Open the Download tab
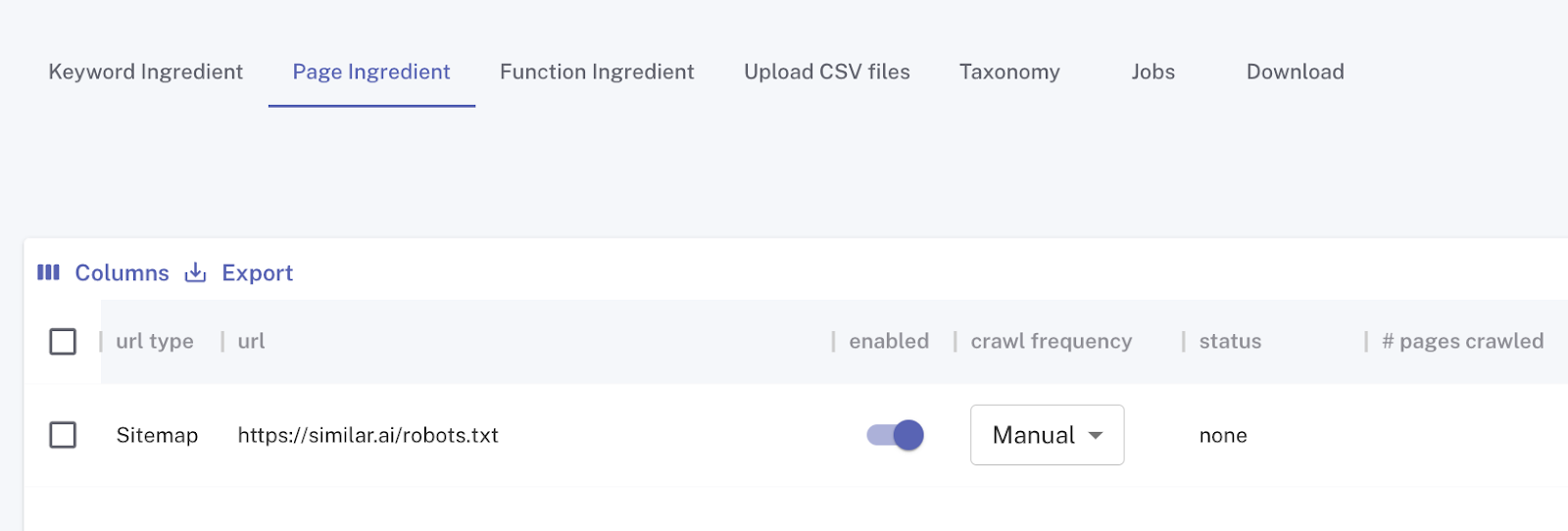1568x531 pixels. coord(1295,72)
